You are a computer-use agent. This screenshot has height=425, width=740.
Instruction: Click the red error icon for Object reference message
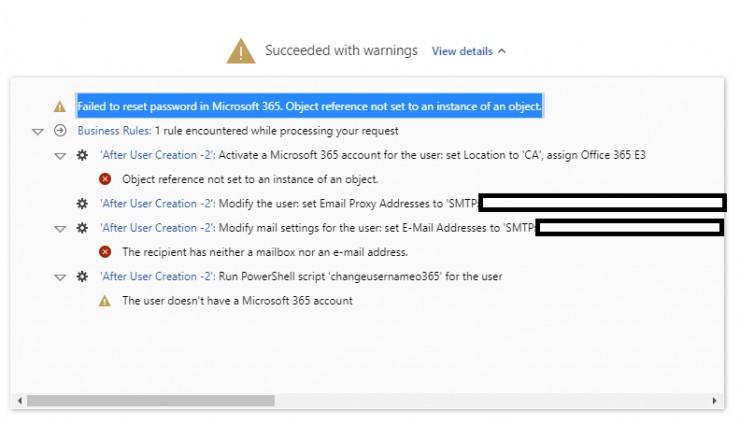pyautogui.click(x=105, y=180)
